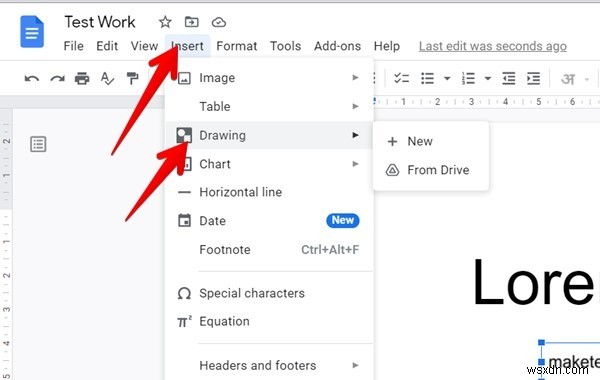The height and width of the screenshot is (380, 600).
Task: Click the Move to folder icon
Action: tap(191, 22)
